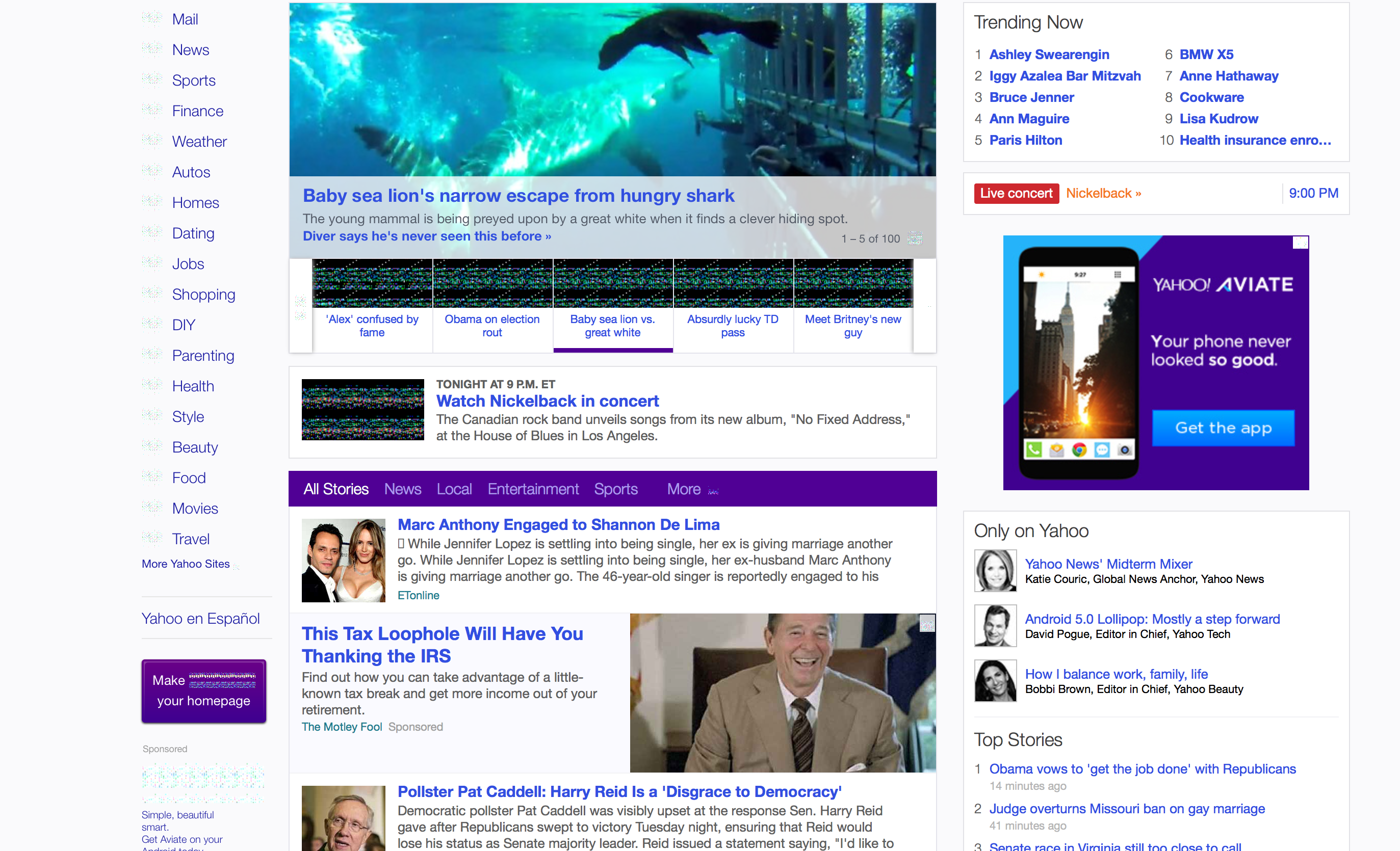1400x851 pixels.
Task: Click 'Diver says he's never seen this before' link
Action: pyautogui.click(x=427, y=236)
